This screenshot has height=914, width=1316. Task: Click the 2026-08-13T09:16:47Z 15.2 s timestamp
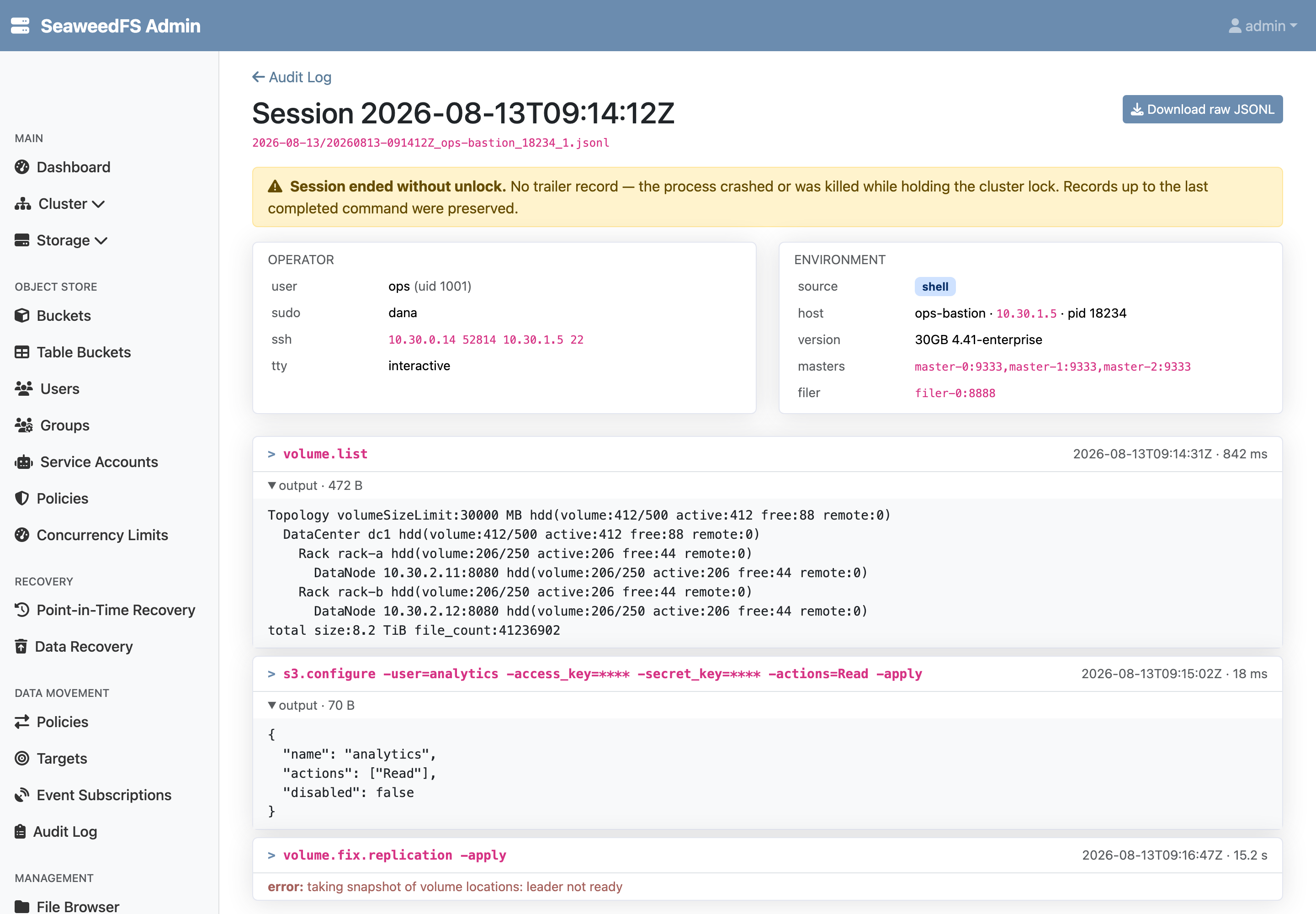pos(1174,855)
